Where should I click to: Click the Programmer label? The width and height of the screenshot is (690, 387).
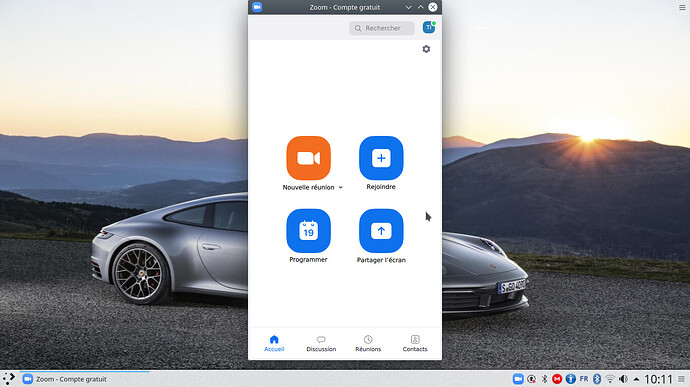coord(308,259)
